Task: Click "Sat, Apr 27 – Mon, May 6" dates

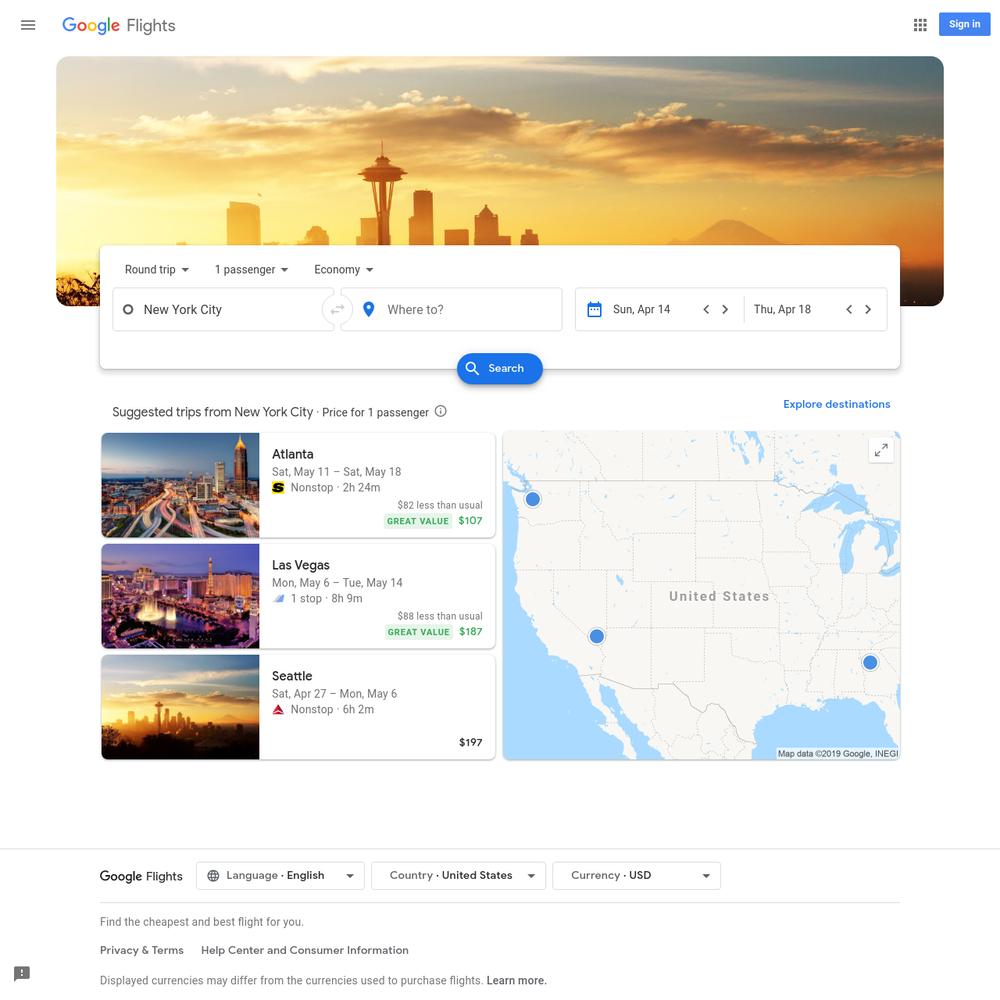Action: (335, 694)
